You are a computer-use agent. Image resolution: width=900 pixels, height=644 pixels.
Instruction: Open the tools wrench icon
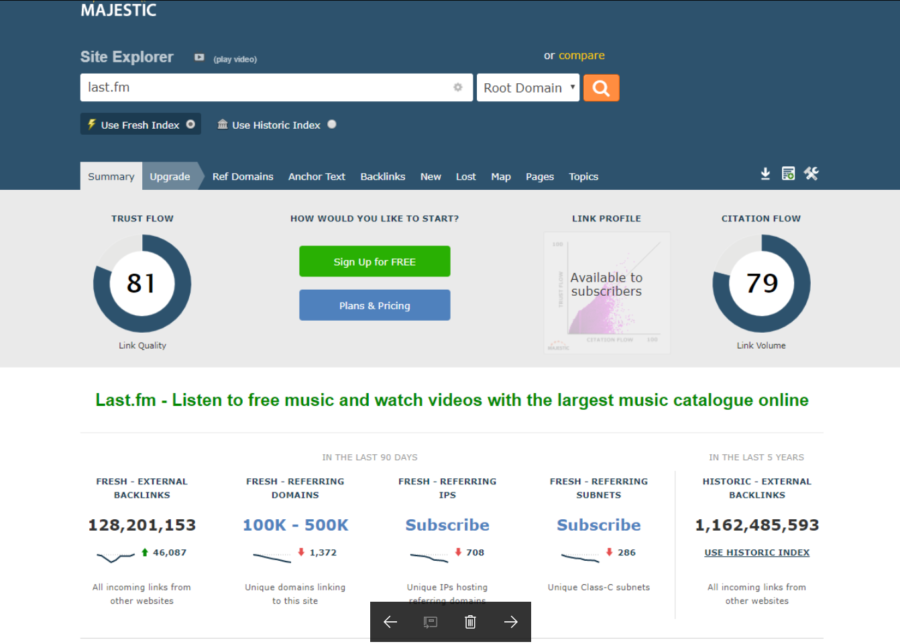point(811,173)
